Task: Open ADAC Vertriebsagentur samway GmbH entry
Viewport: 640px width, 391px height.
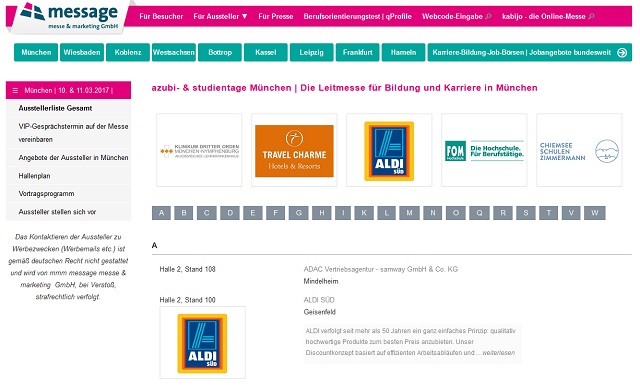Action: point(380,269)
